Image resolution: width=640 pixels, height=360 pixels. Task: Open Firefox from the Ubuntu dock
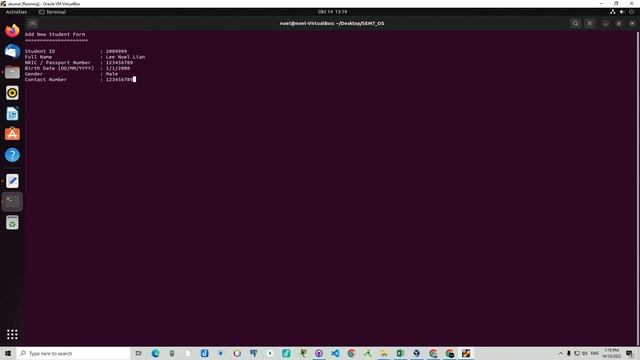[12, 31]
